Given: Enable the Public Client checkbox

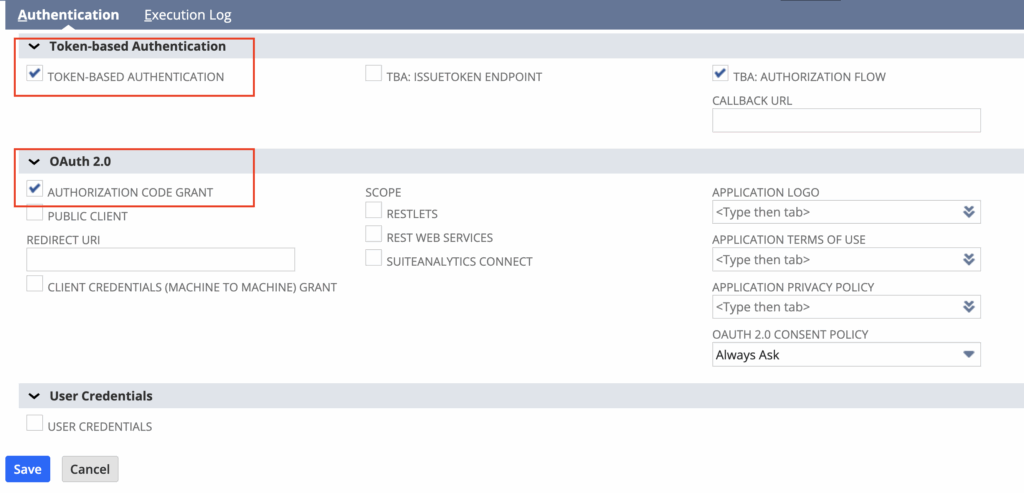Looking at the screenshot, I should [x=35, y=212].
